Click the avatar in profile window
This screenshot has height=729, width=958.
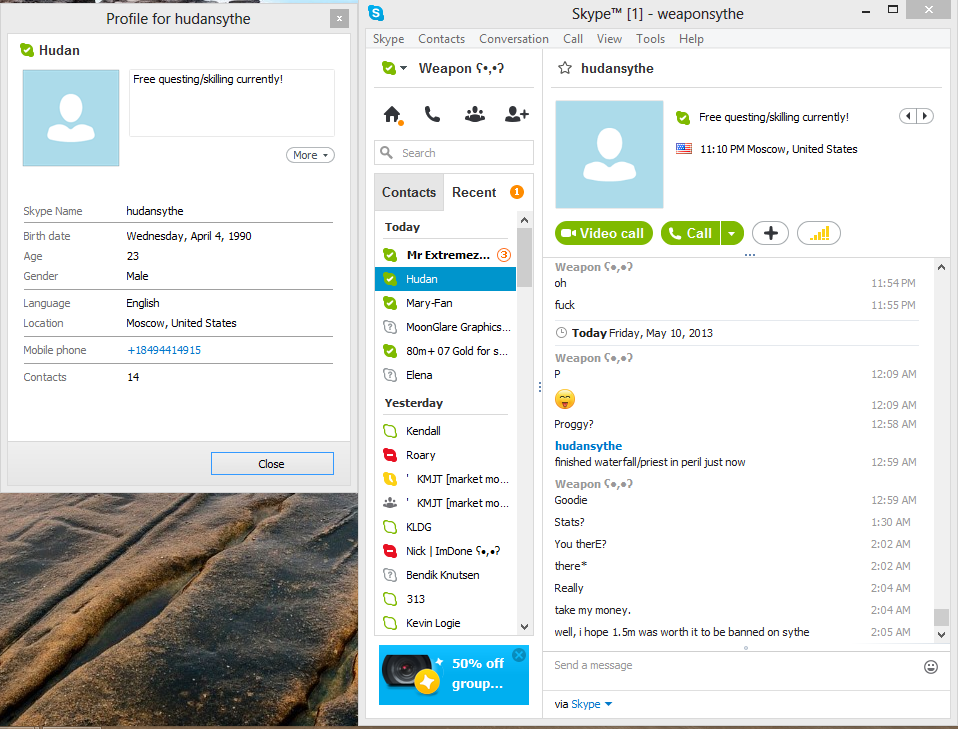pyautogui.click(x=71, y=118)
